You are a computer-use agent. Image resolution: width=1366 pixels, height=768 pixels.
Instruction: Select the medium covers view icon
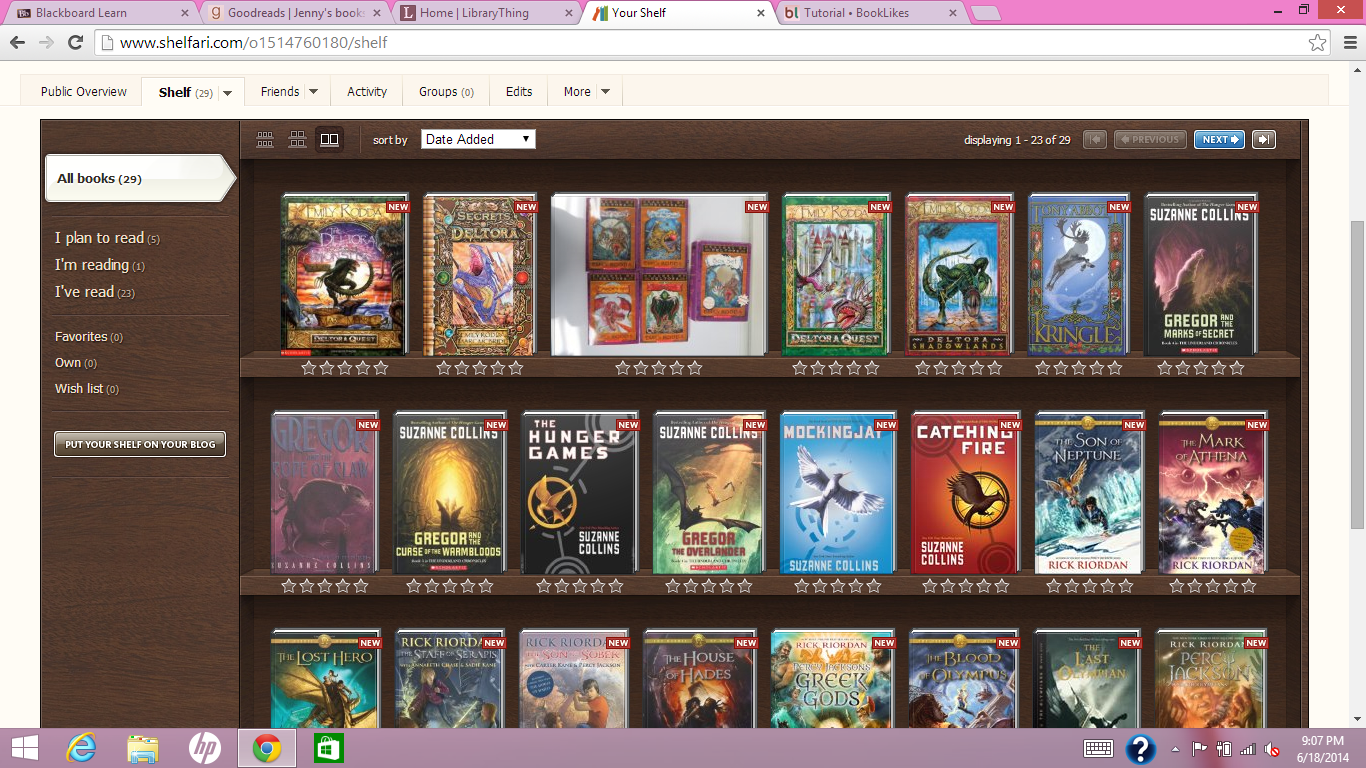297,139
